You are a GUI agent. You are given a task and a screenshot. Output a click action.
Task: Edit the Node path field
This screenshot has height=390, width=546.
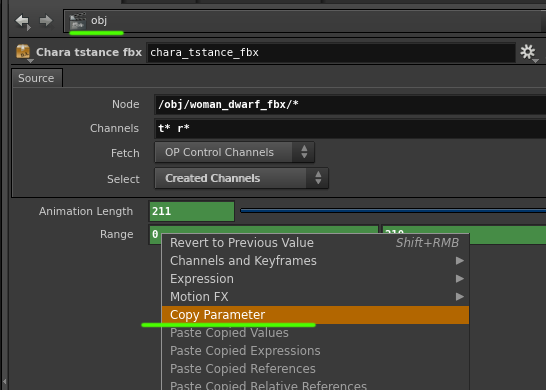click(x=350, y=104)
